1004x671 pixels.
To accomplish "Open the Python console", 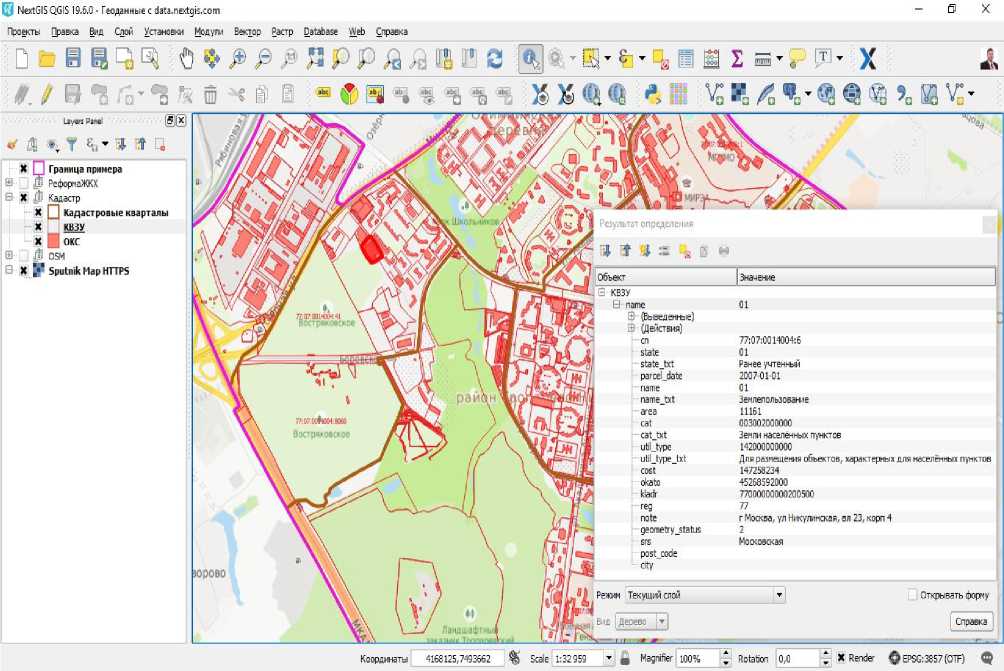I will [651, 95].
